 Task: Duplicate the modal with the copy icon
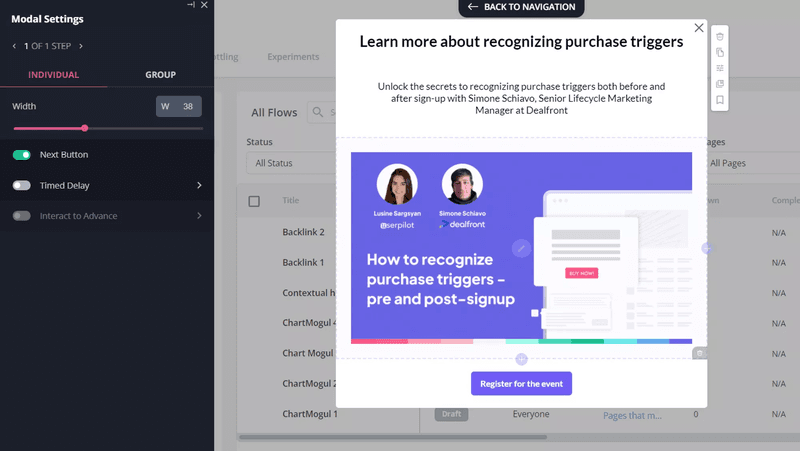pos(721,52)
